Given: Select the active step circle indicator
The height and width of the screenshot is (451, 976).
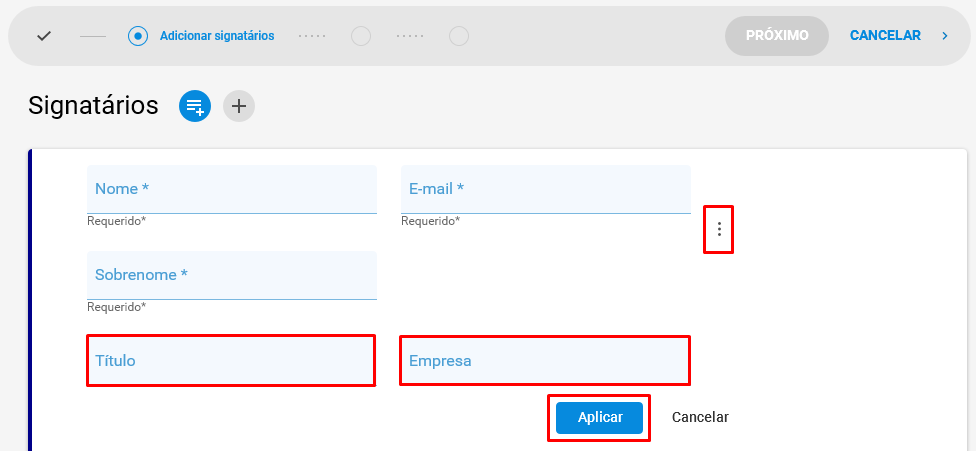Looking at the screenshot, I should pos(138,36).
